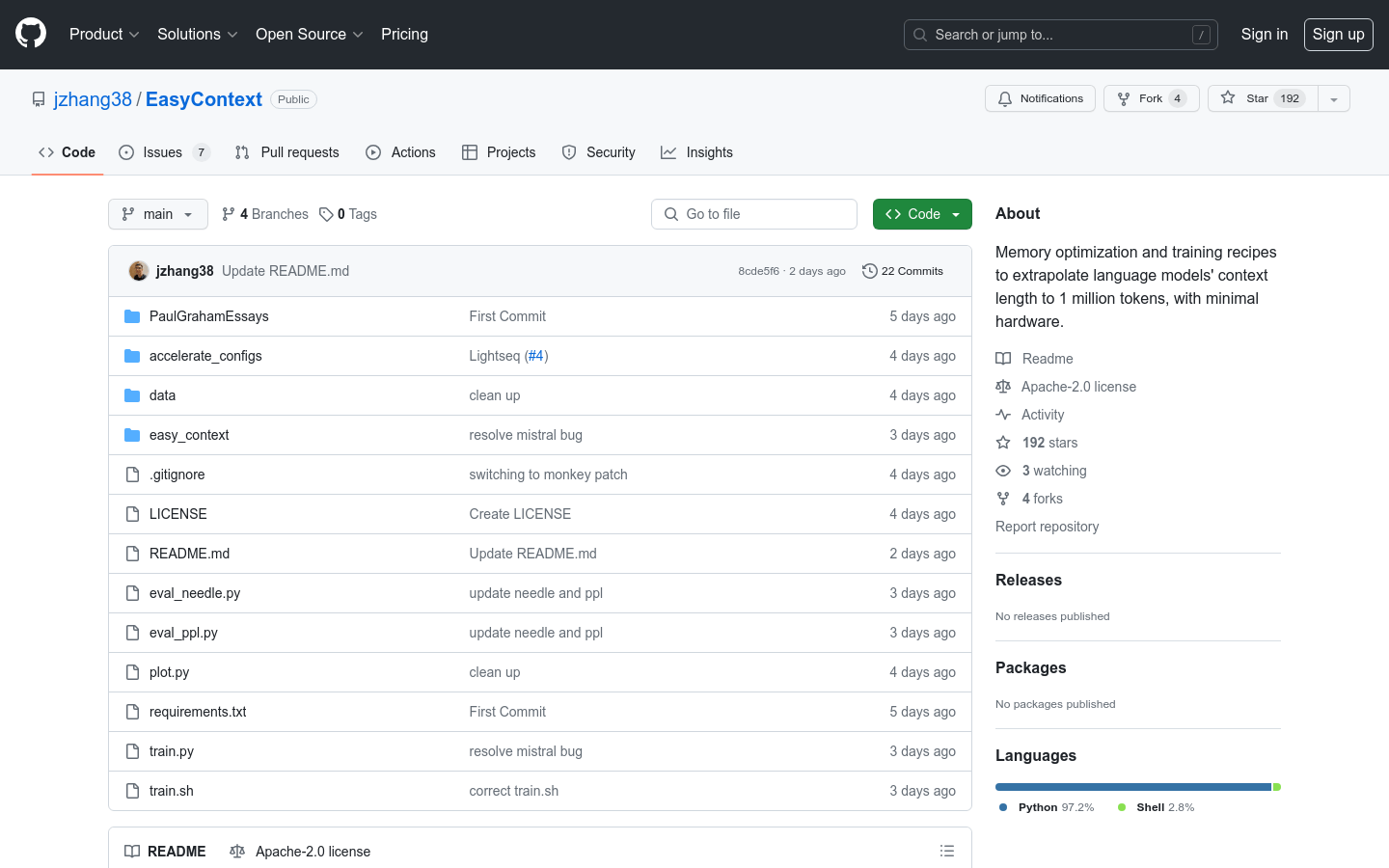
Task: Click the scale icon beside Apache-2.0 license in About
Action: point(1003,387)
